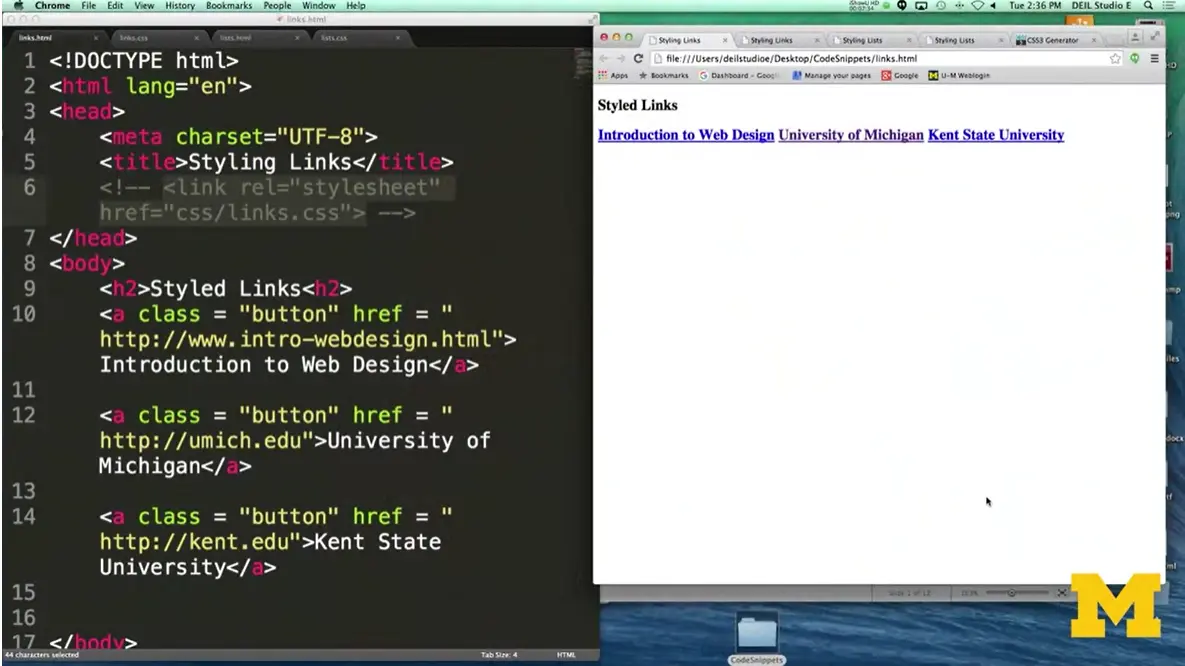
Task: Click the browser back arrow
Action: click(x=604, y=59)
